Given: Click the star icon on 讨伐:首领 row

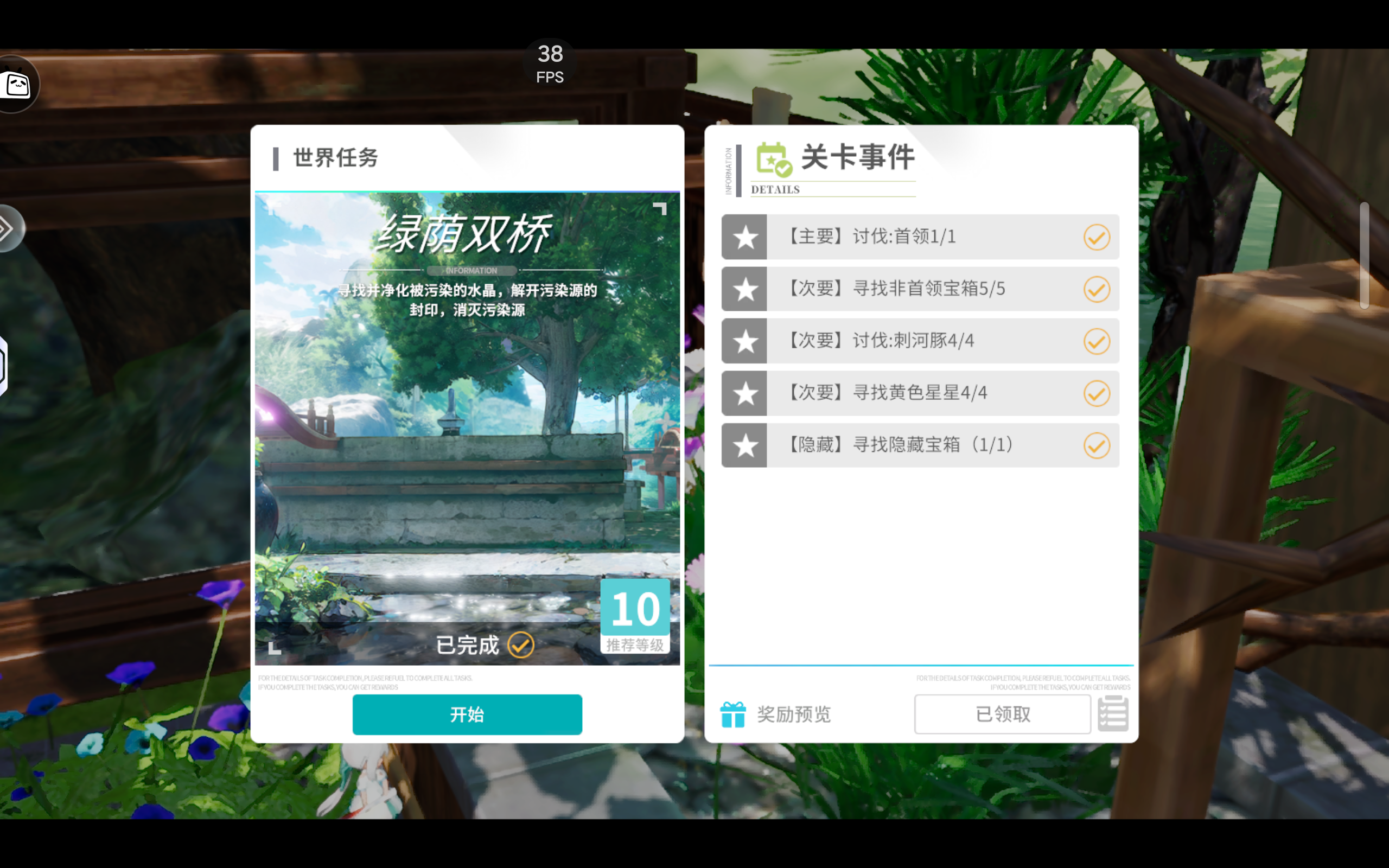Looking at the screenshot, I should click(x=745, y=237).
